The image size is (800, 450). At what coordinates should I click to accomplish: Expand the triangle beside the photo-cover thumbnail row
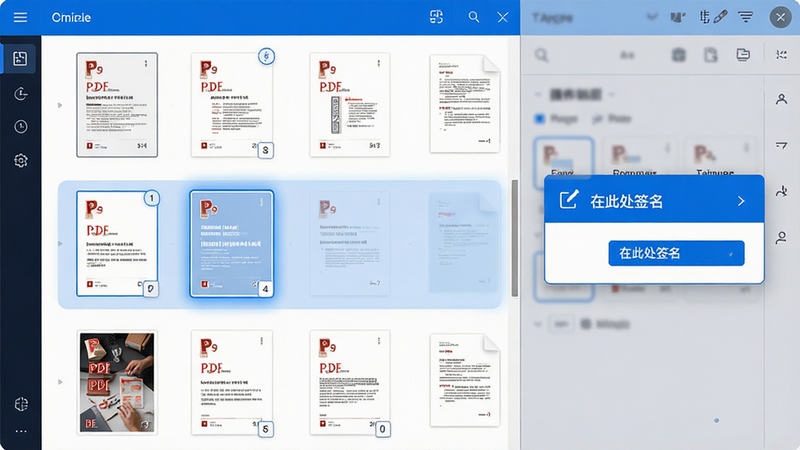pos(60,382)
